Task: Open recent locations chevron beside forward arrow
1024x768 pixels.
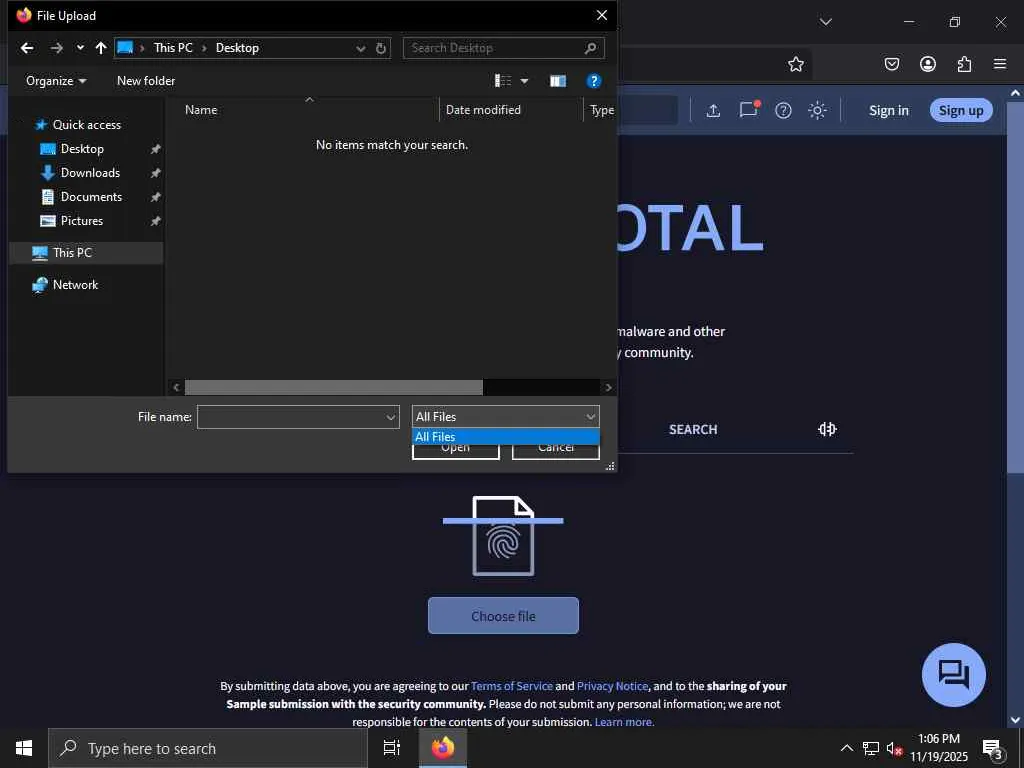Action: point(80,48)
